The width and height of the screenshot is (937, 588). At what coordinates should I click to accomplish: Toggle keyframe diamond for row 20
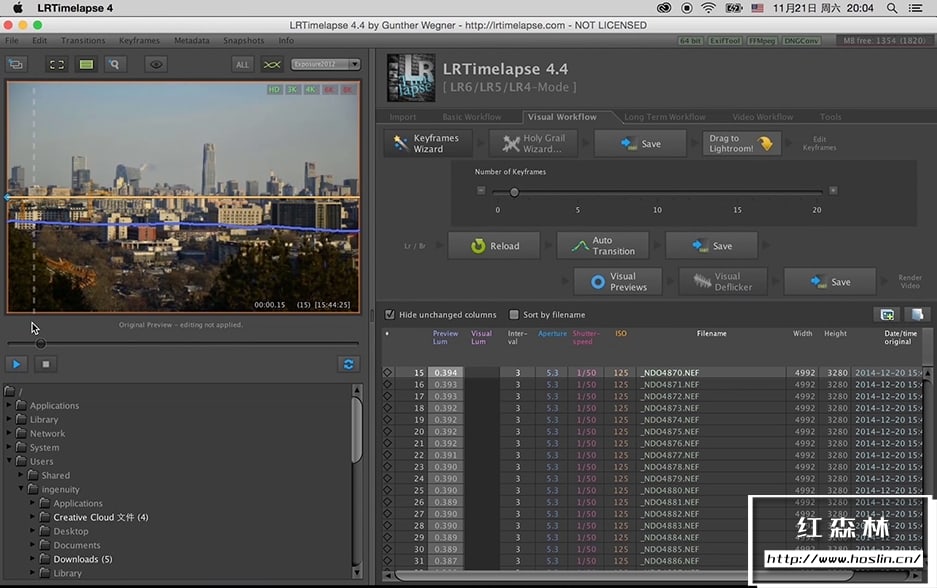click(387, 431)
